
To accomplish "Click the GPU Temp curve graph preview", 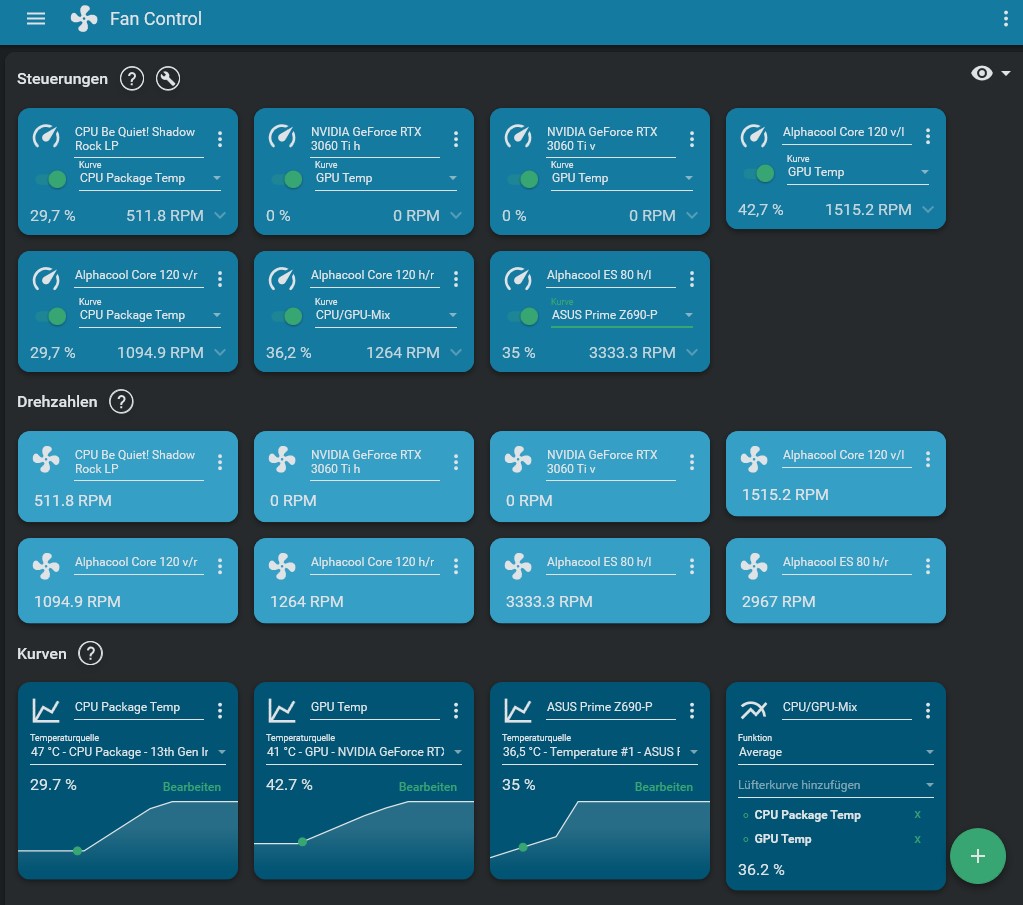I will [x=364, y=838].
